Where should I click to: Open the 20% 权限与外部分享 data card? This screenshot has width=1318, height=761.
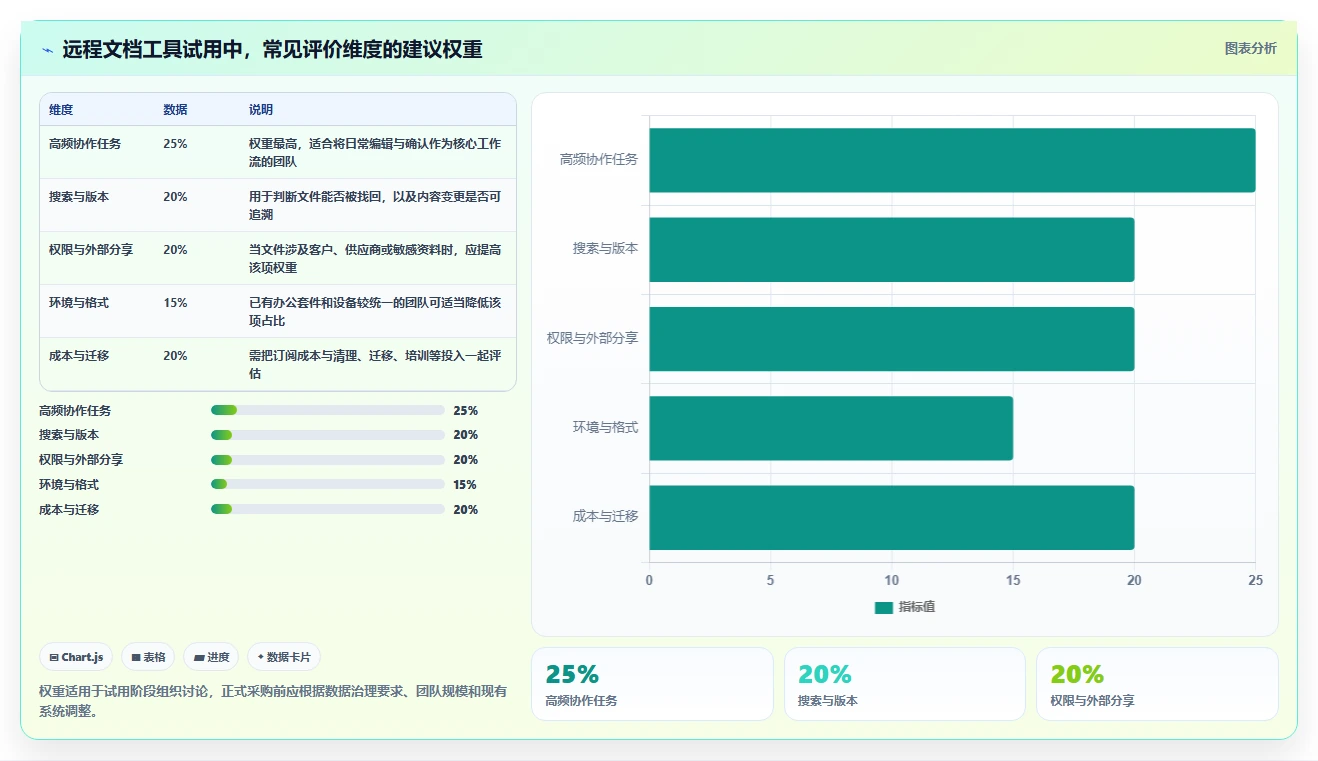(1157, 684)
